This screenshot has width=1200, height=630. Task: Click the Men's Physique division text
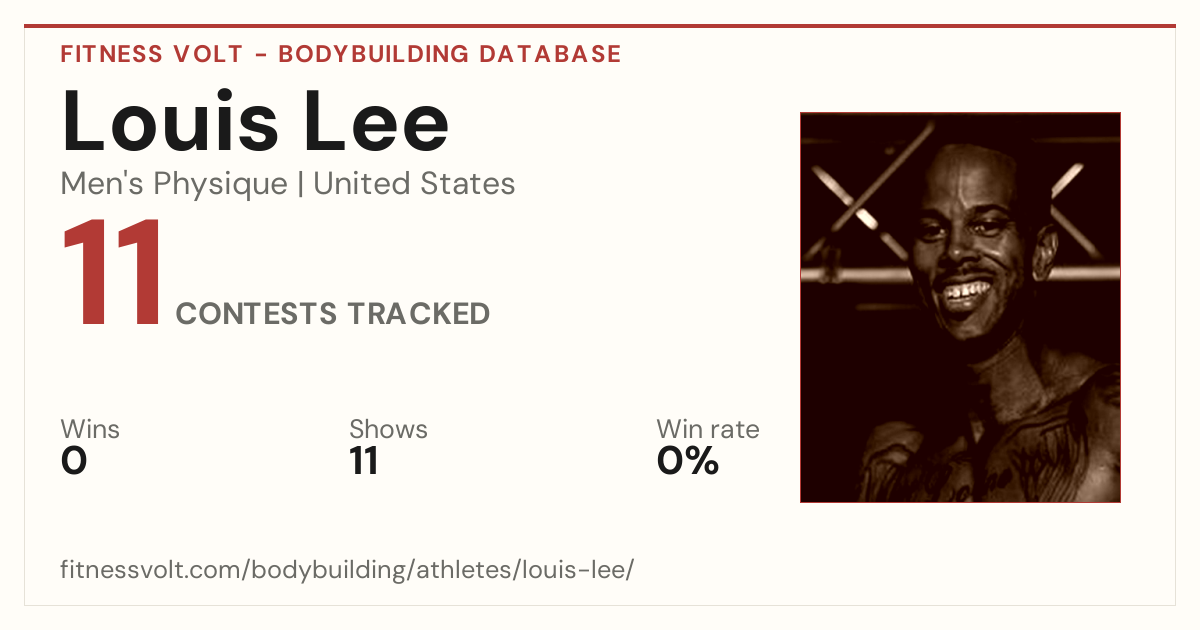click(174, 184)
